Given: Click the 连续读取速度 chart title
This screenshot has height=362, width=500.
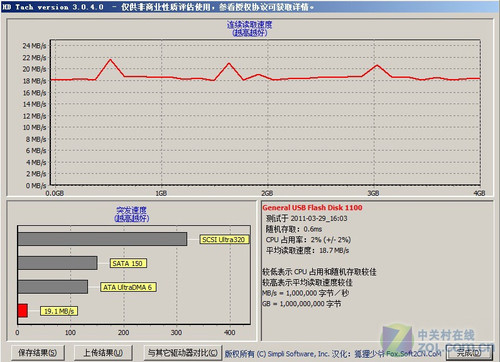Looking at the screenshot, I should [x=250, y=25].
